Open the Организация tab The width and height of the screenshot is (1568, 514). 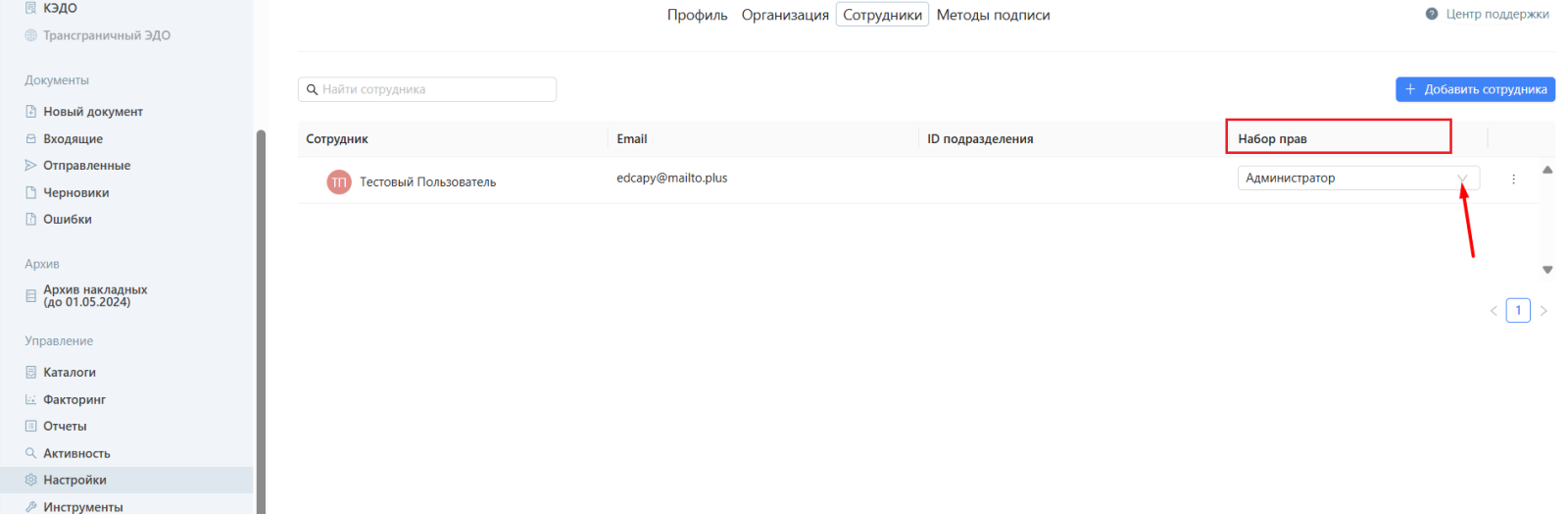[x=785, y=15]
